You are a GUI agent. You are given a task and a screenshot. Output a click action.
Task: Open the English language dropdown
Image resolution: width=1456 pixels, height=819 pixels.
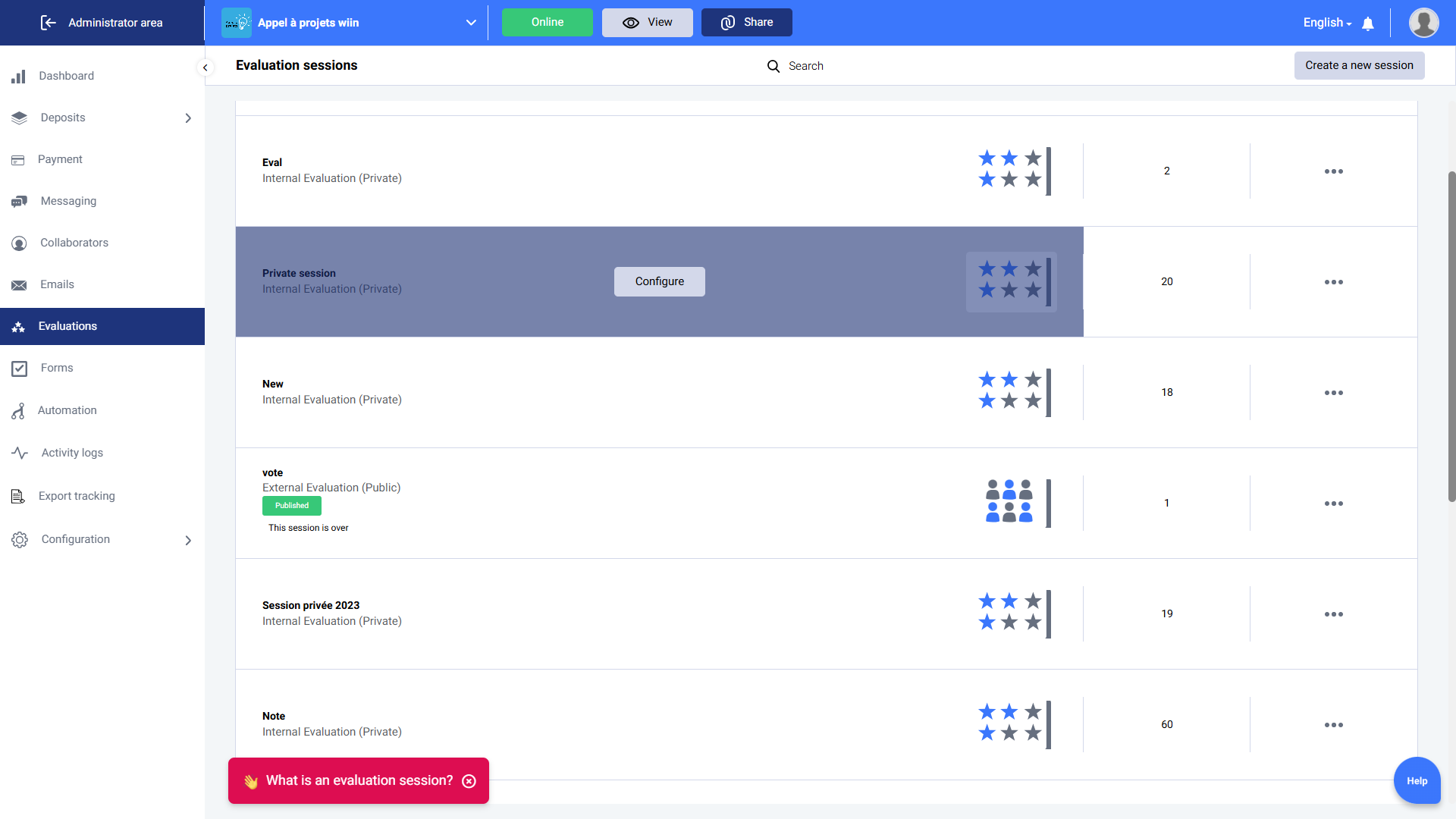coord(1327,23)
